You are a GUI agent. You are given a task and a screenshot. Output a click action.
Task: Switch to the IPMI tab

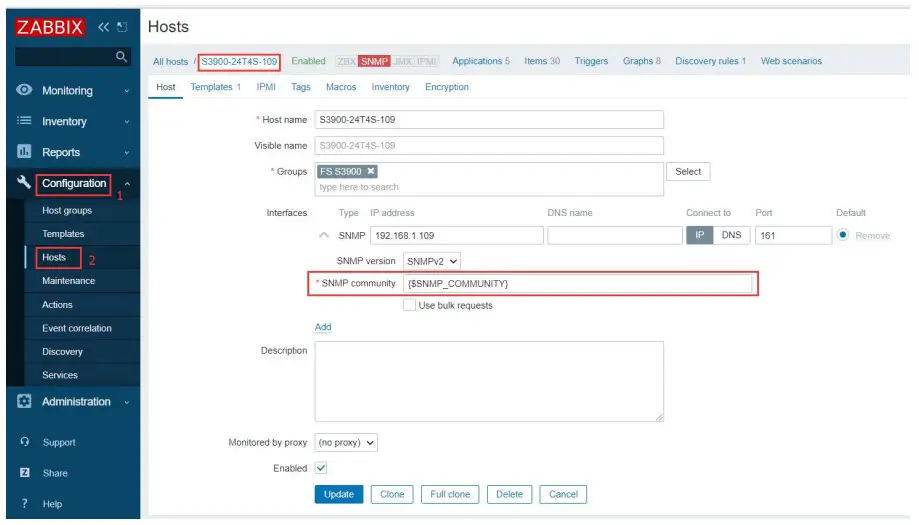coord(266,87)
